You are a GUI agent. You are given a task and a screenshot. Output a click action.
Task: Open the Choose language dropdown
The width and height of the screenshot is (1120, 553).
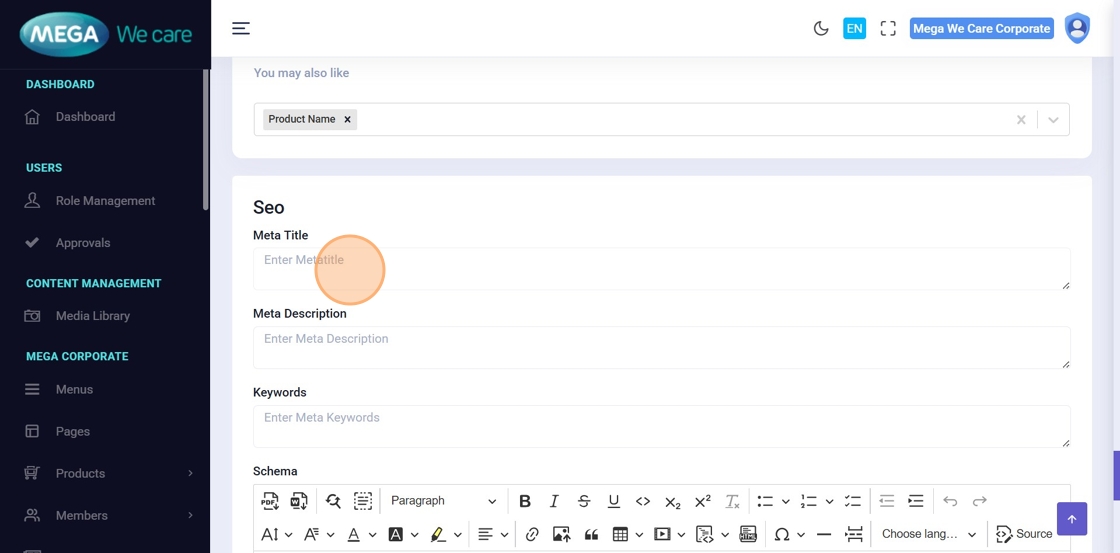click(928, 534)
